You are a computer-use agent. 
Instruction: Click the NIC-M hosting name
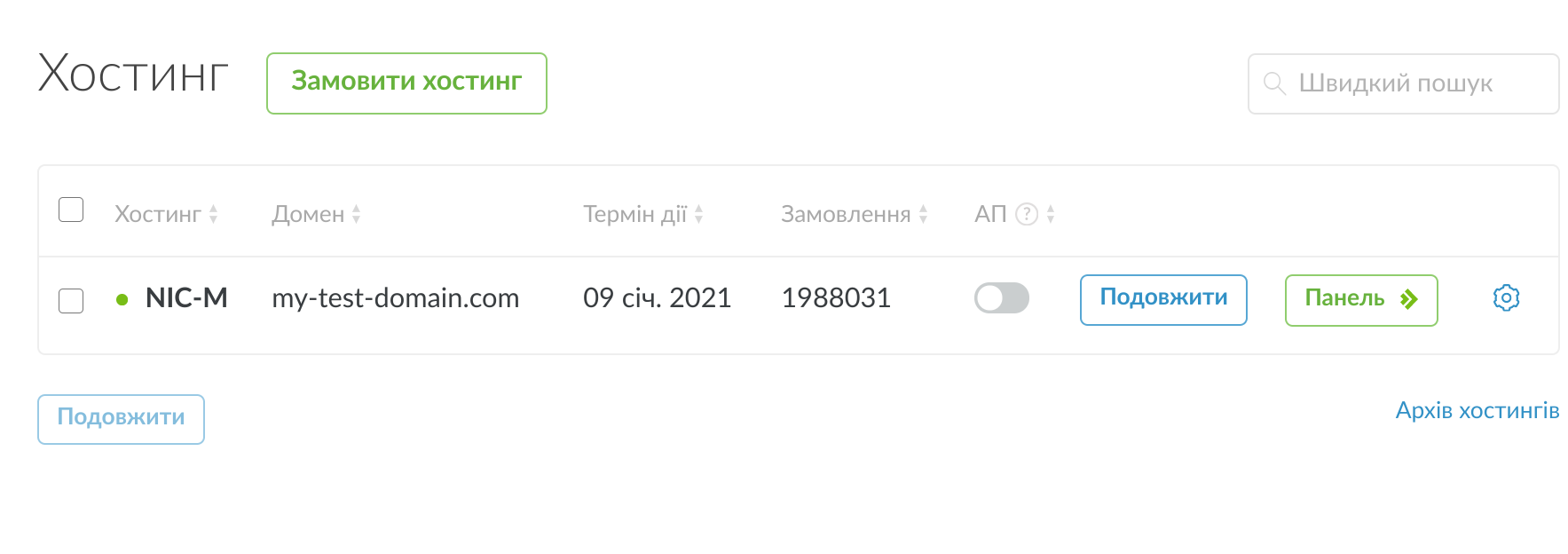(x=186, y=298)
